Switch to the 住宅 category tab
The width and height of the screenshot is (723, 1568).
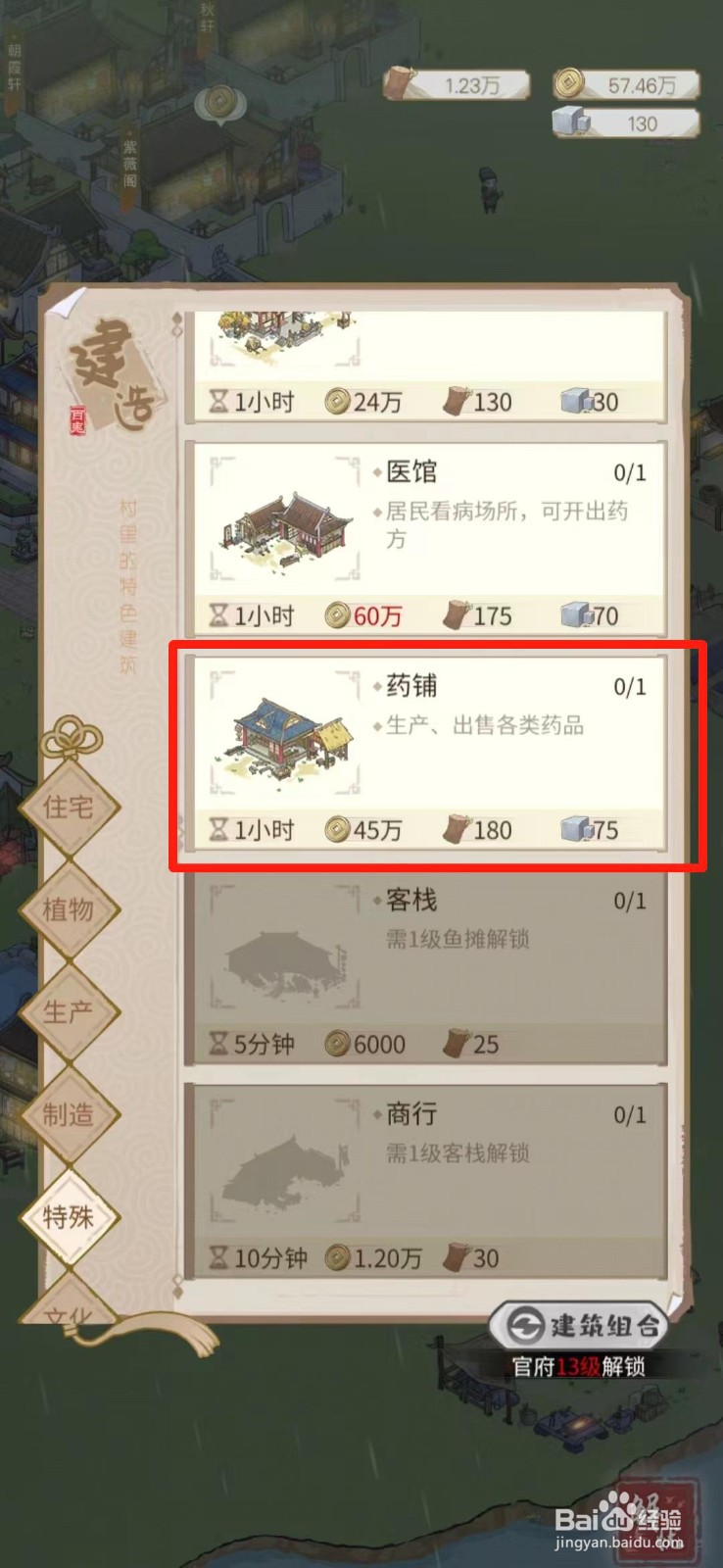[70, 808]
